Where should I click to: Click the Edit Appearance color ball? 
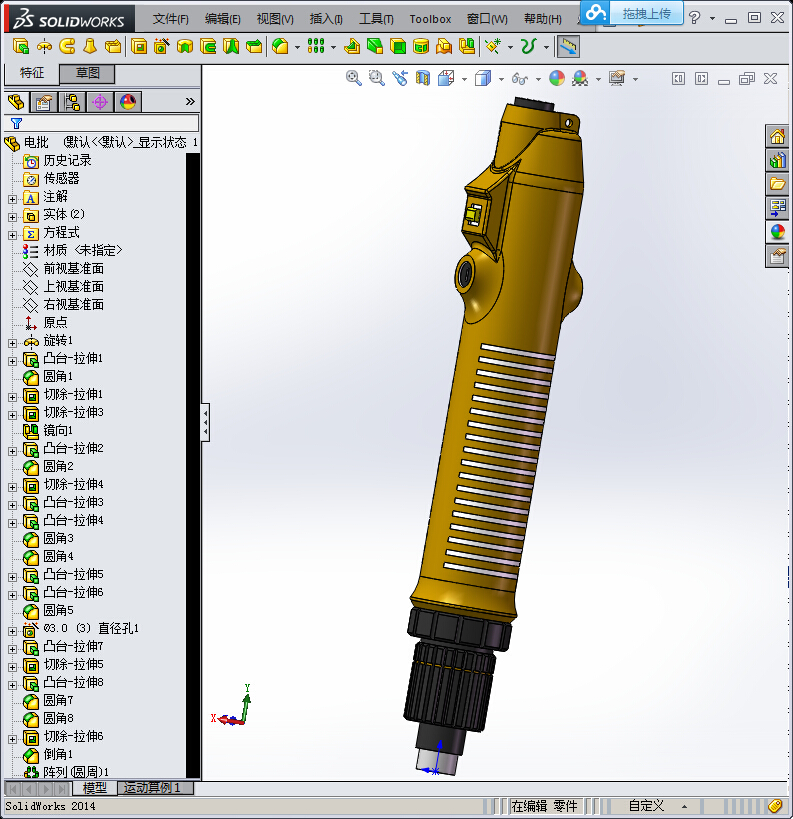tap(557, 78)
